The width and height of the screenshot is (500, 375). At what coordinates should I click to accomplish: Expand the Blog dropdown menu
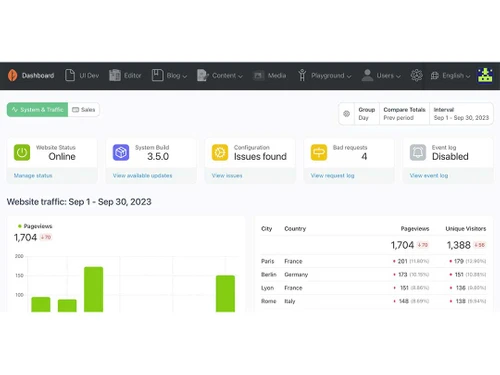(x=185, y=76)
